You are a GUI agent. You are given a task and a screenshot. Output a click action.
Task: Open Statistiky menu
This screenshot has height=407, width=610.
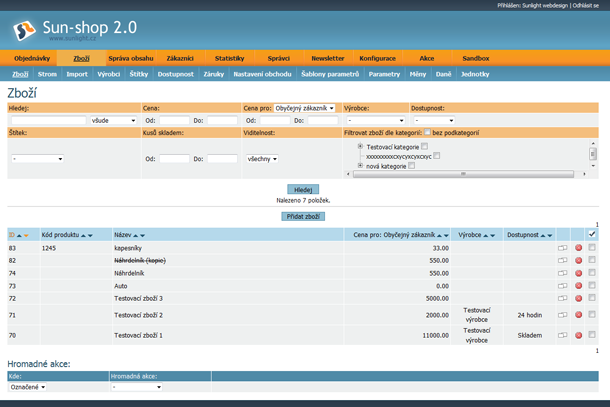point(230,58)
